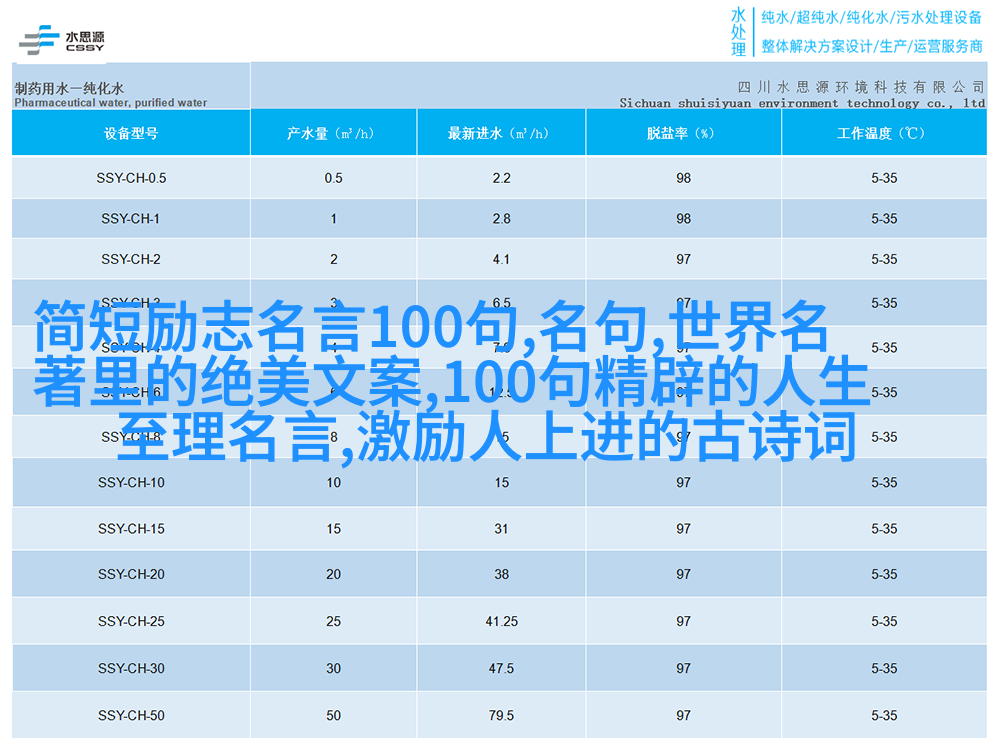Select model cell SSY-CH-30

[131, 669]
